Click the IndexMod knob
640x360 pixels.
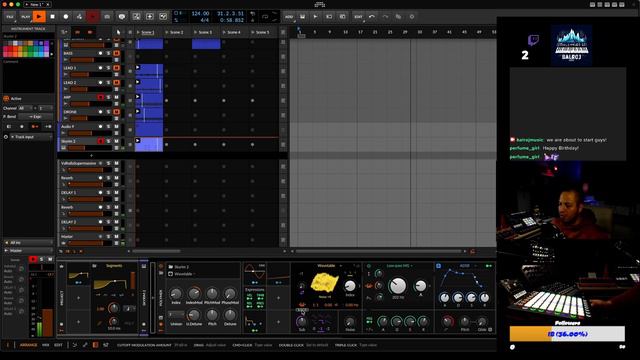coord(194,294)
